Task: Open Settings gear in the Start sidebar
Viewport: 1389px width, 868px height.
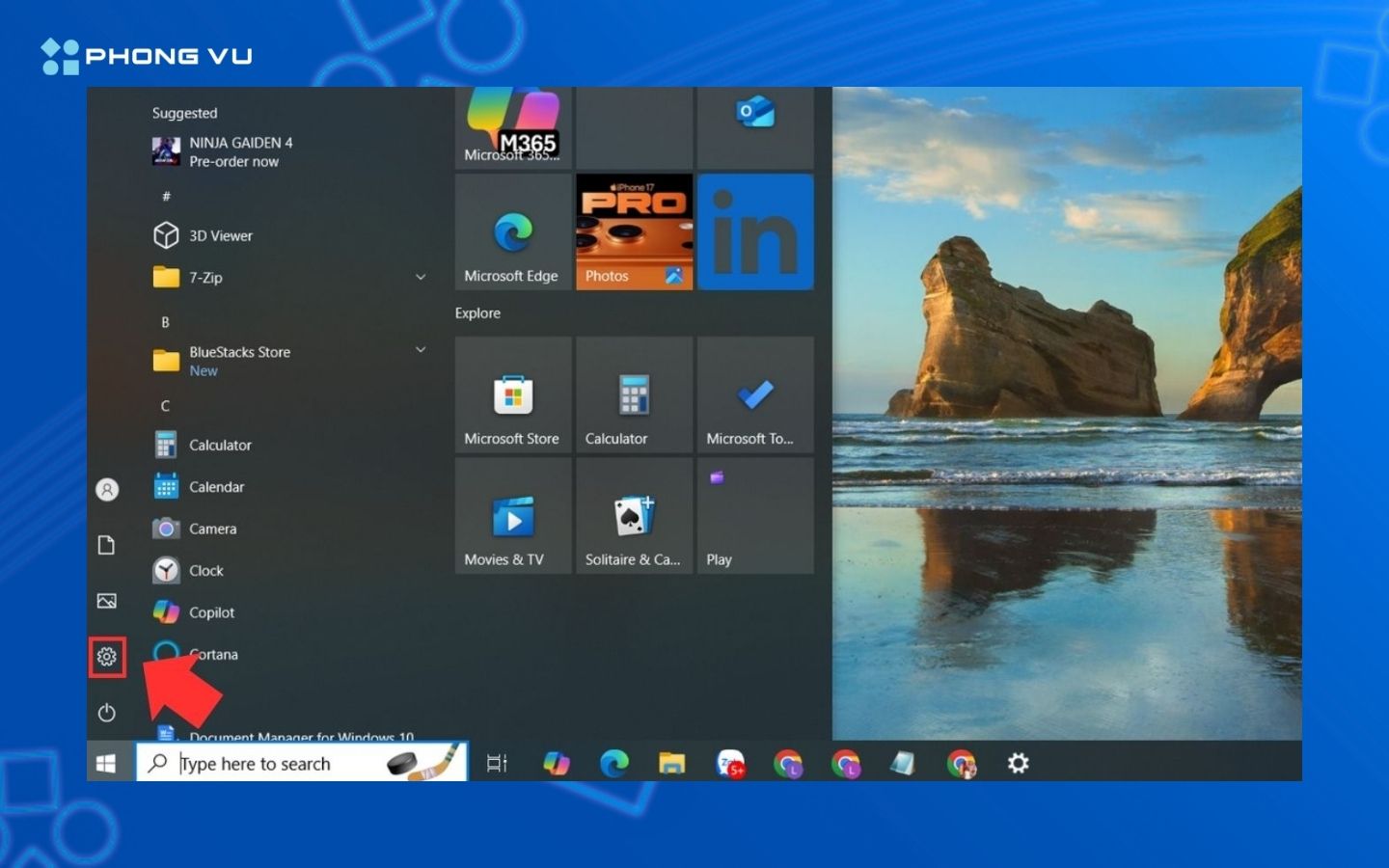Action: pos(106,655)
